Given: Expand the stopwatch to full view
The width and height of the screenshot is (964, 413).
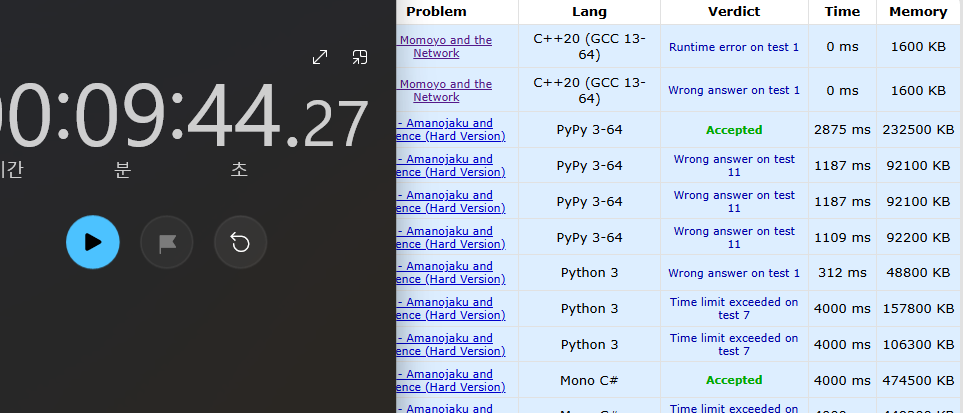Looking at the screenshot, I should (320, 57).
